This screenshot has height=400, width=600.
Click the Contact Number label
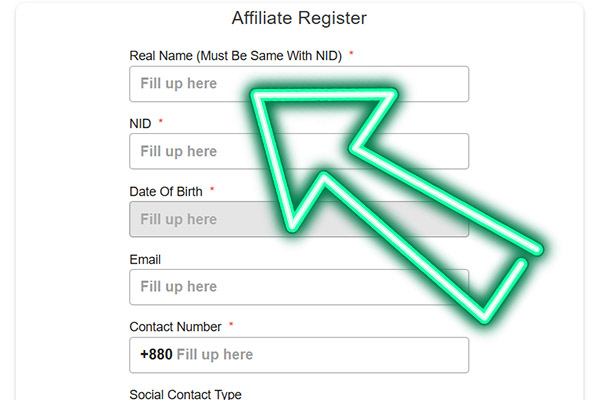[x=175, y=326]
